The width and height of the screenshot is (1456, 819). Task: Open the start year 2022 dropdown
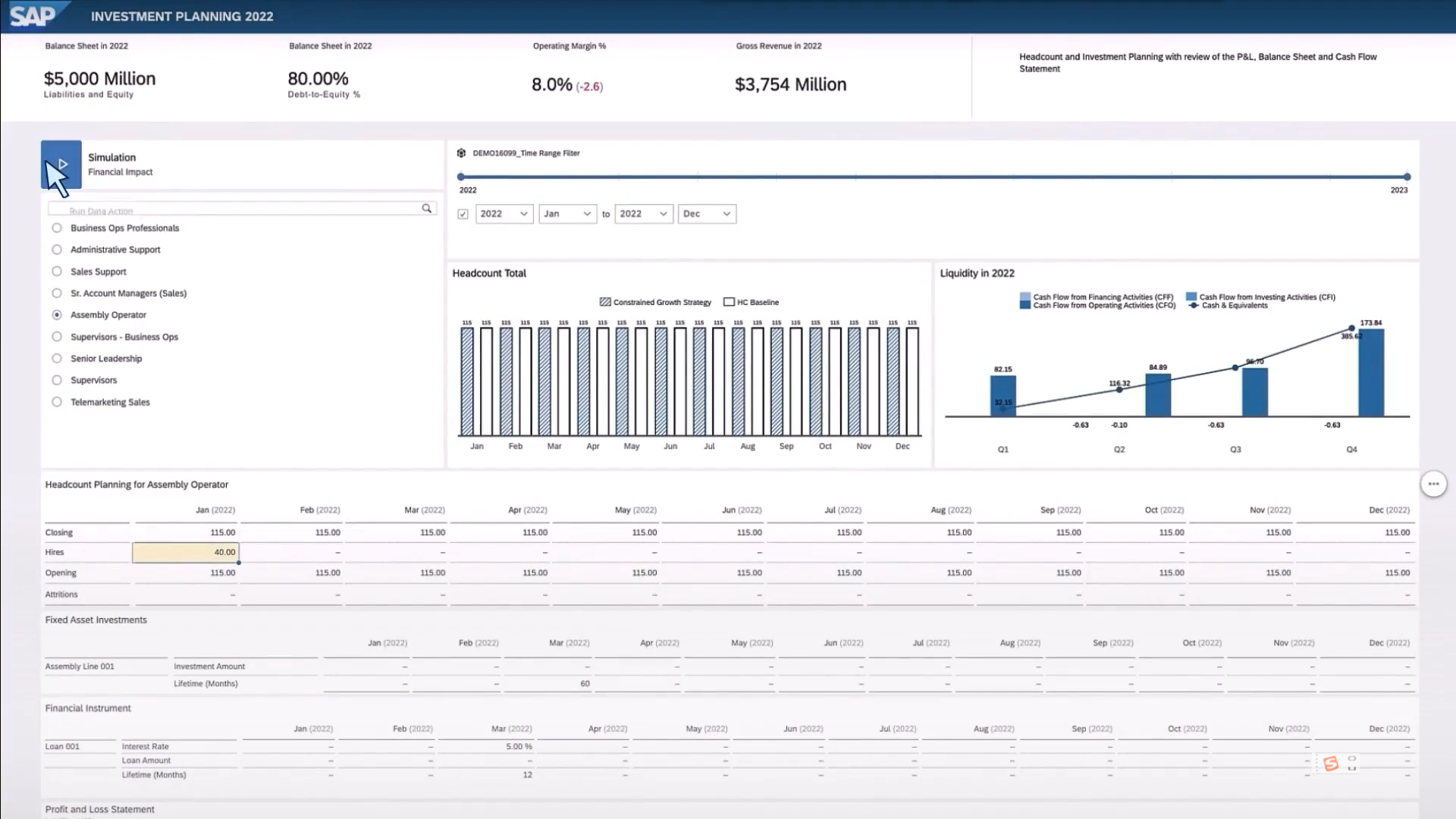504,214
